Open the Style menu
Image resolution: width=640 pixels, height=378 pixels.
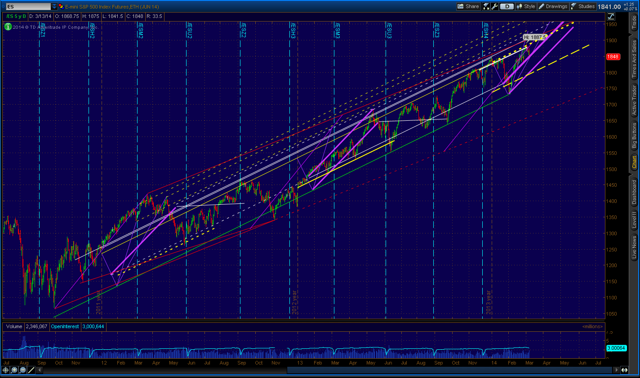coord(526,6)
